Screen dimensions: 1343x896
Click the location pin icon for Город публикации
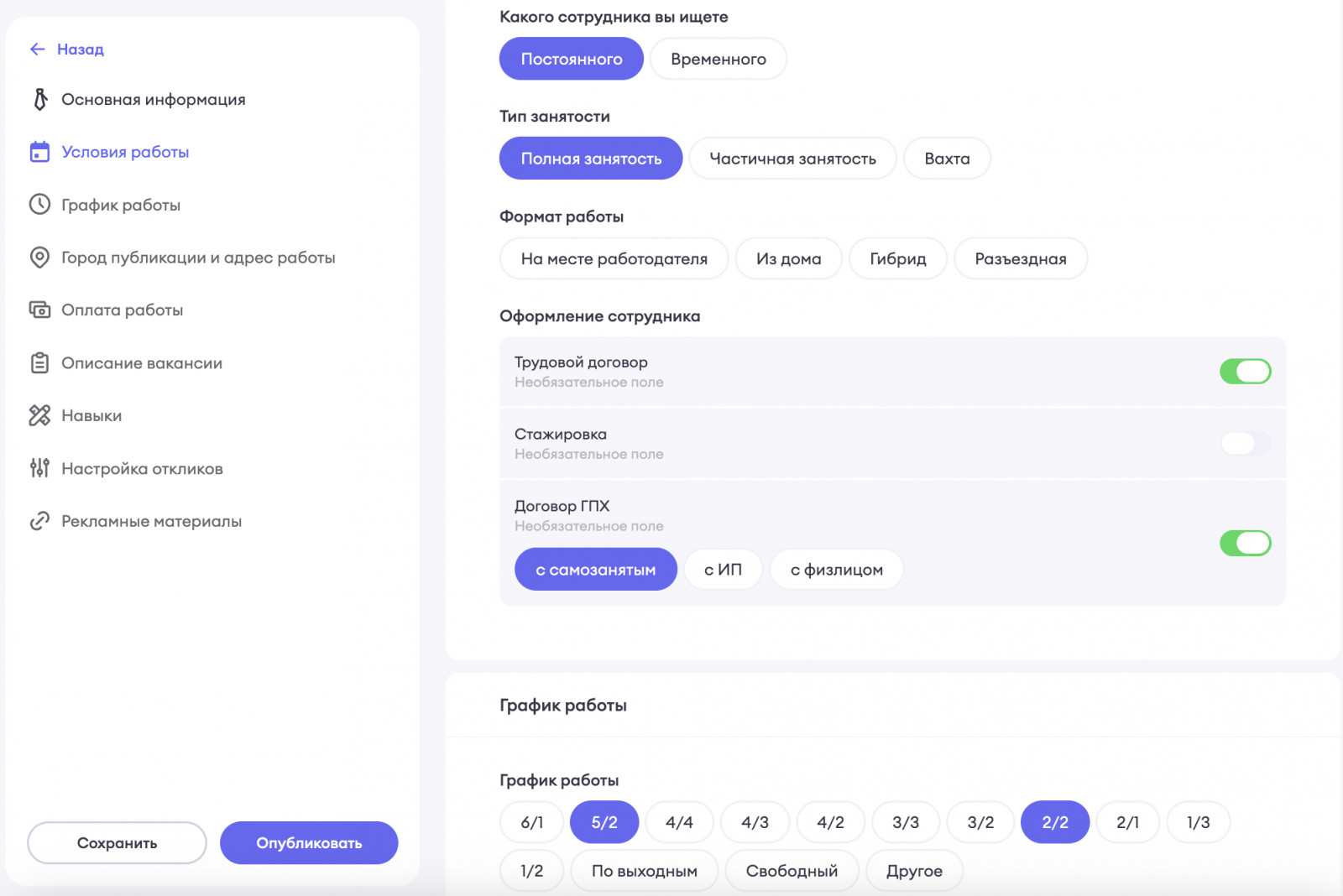coord(39,258)
